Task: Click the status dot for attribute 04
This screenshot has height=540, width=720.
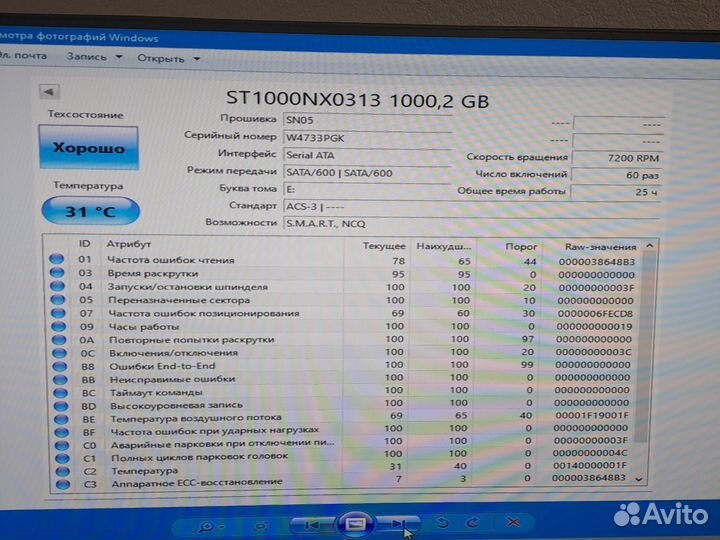Action: [58, 286]
